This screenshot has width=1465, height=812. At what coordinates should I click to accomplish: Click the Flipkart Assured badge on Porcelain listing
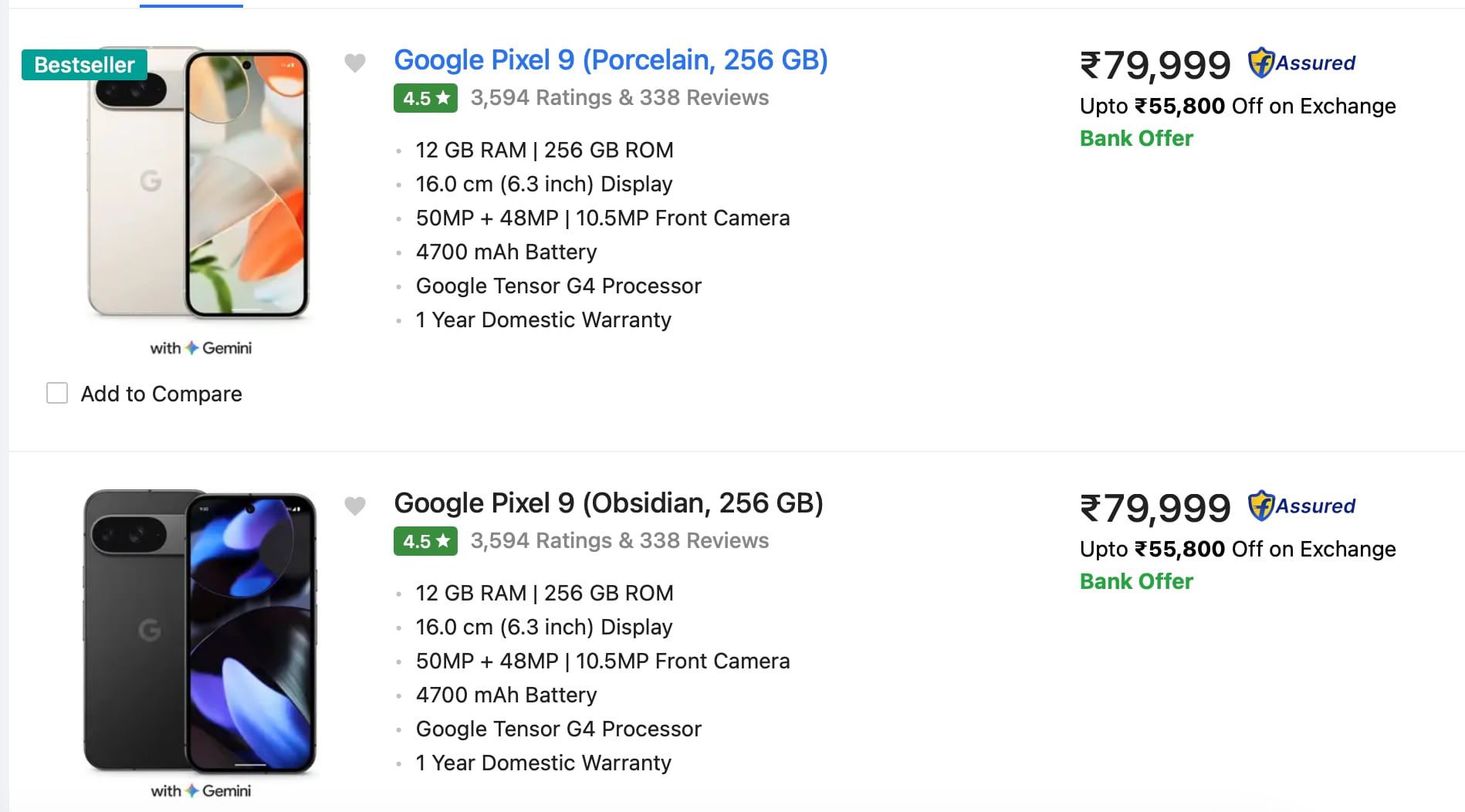point(1302,63)
